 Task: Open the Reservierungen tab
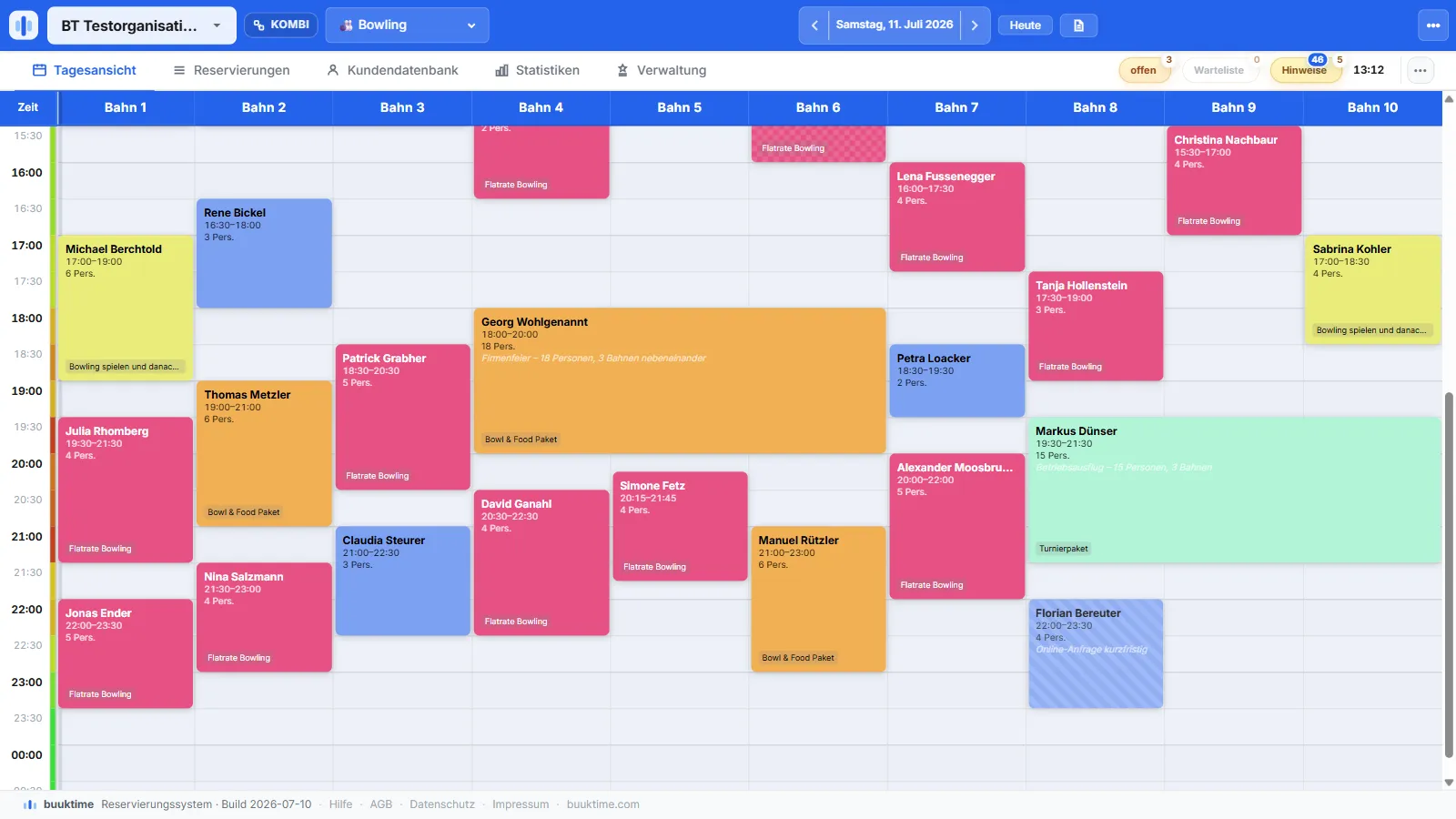coord(232,70)
